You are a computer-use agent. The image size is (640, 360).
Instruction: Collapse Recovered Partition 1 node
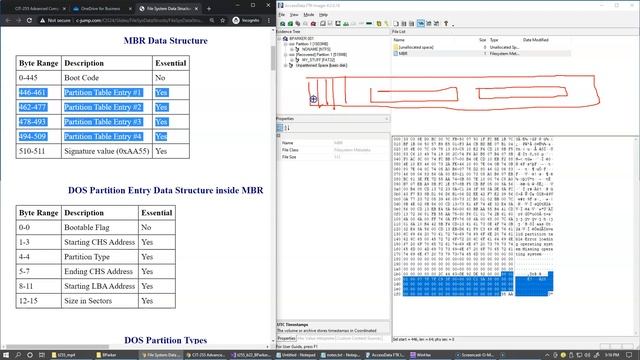(286, 55)
